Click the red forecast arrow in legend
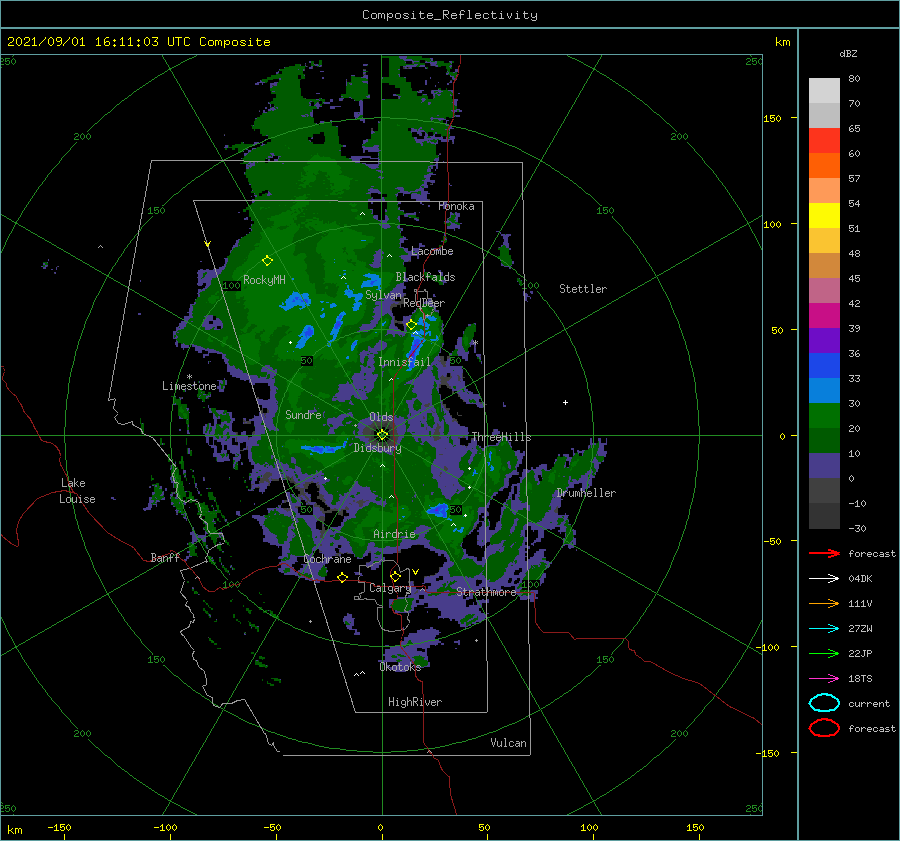900x841 pixels. point(824,553)
